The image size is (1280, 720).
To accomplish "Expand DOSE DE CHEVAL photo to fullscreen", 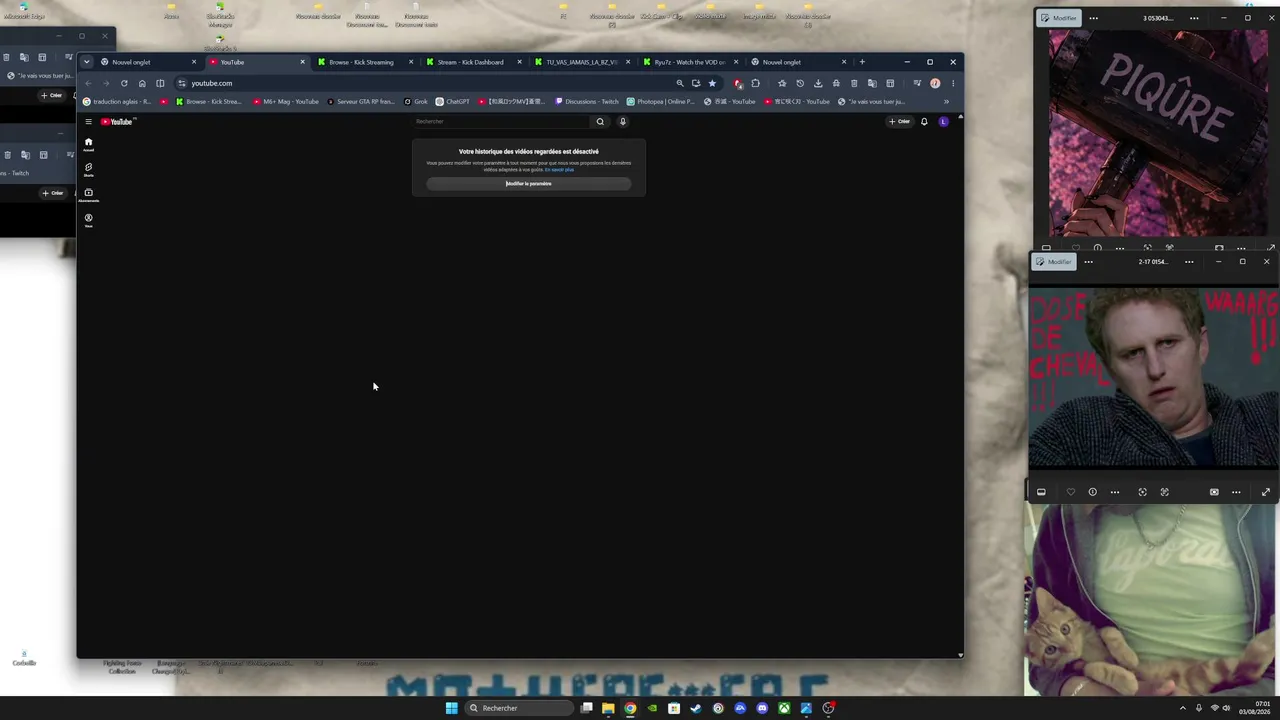I will [1266, 492].
